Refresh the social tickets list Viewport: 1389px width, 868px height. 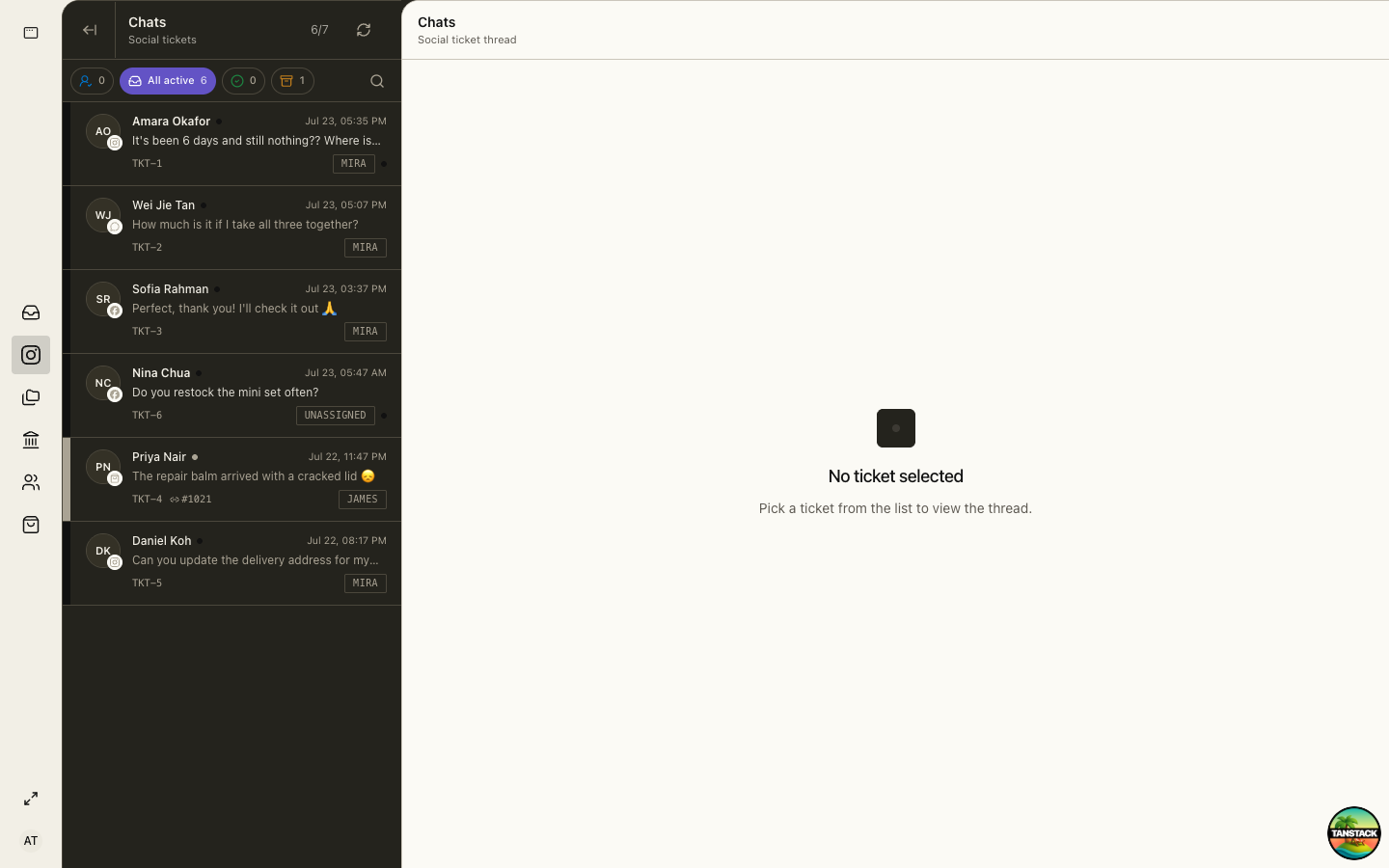364,30
